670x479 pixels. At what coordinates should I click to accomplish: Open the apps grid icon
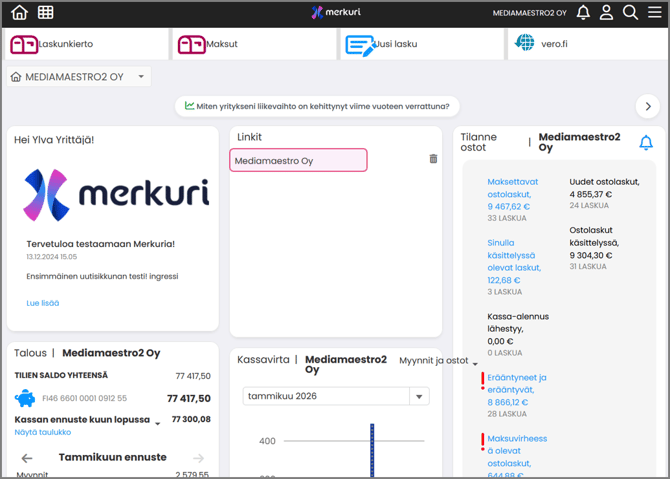(x=46, y=13)
